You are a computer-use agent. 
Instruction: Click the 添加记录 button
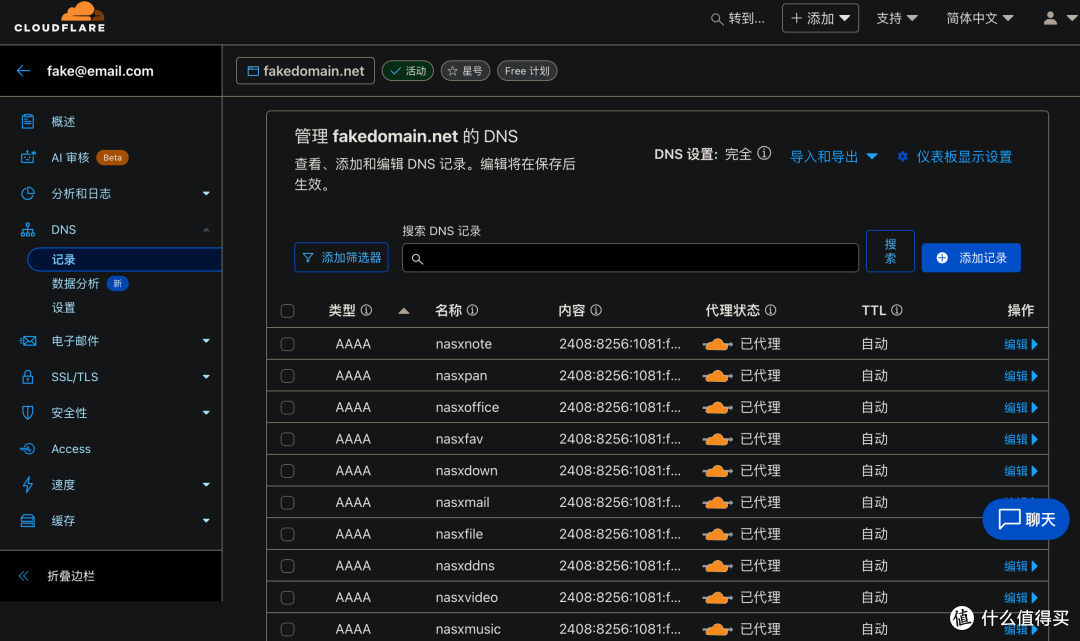coord(971,257)
